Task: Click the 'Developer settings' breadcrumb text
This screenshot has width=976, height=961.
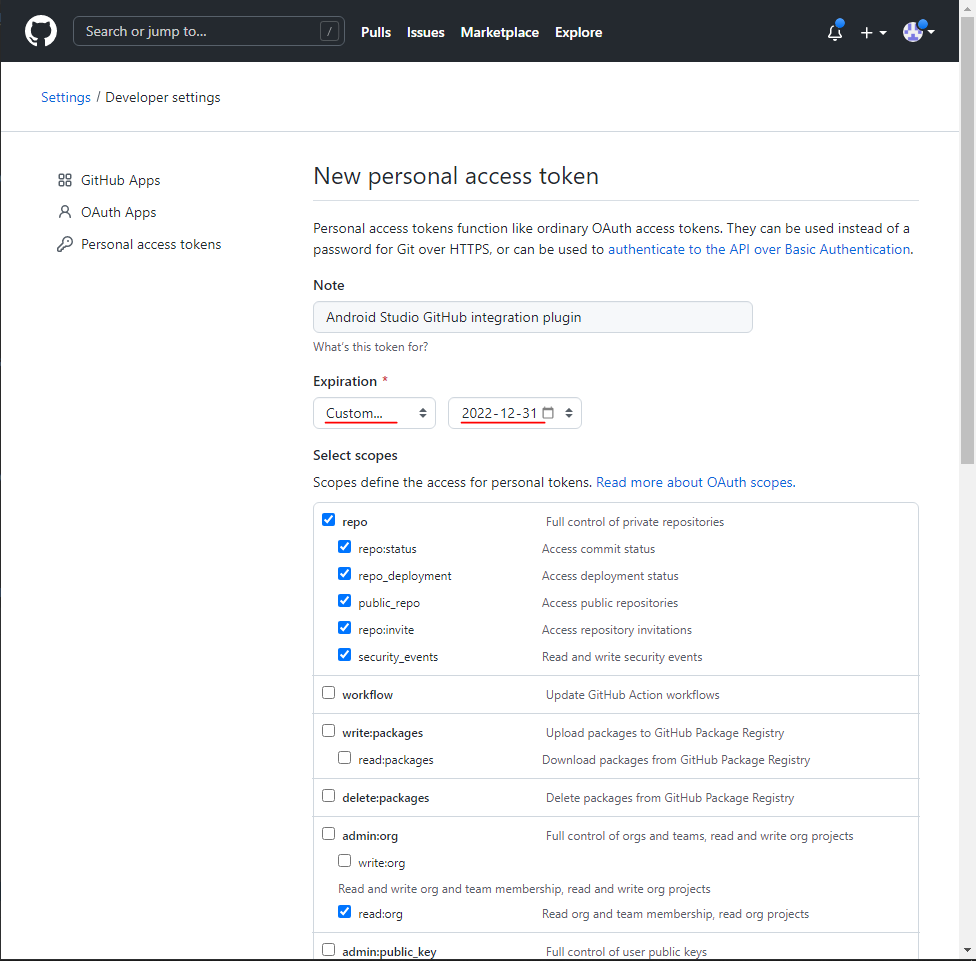Action: pyautogui.click(x=163, y=98)
